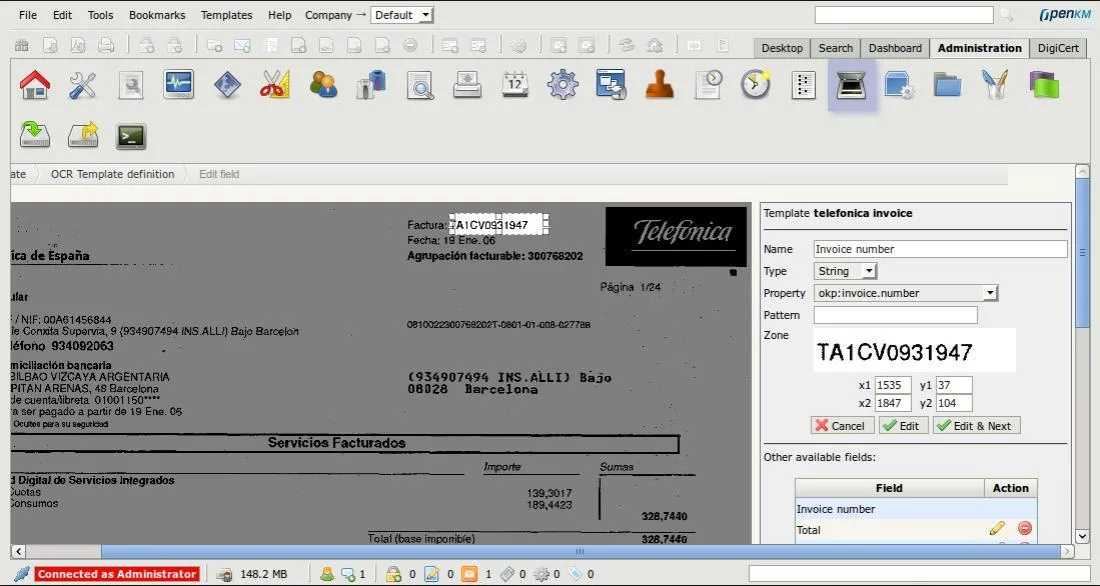Click the x1 coordinate field
This screenshot has height=586, width=1100.
coord(893,385)
